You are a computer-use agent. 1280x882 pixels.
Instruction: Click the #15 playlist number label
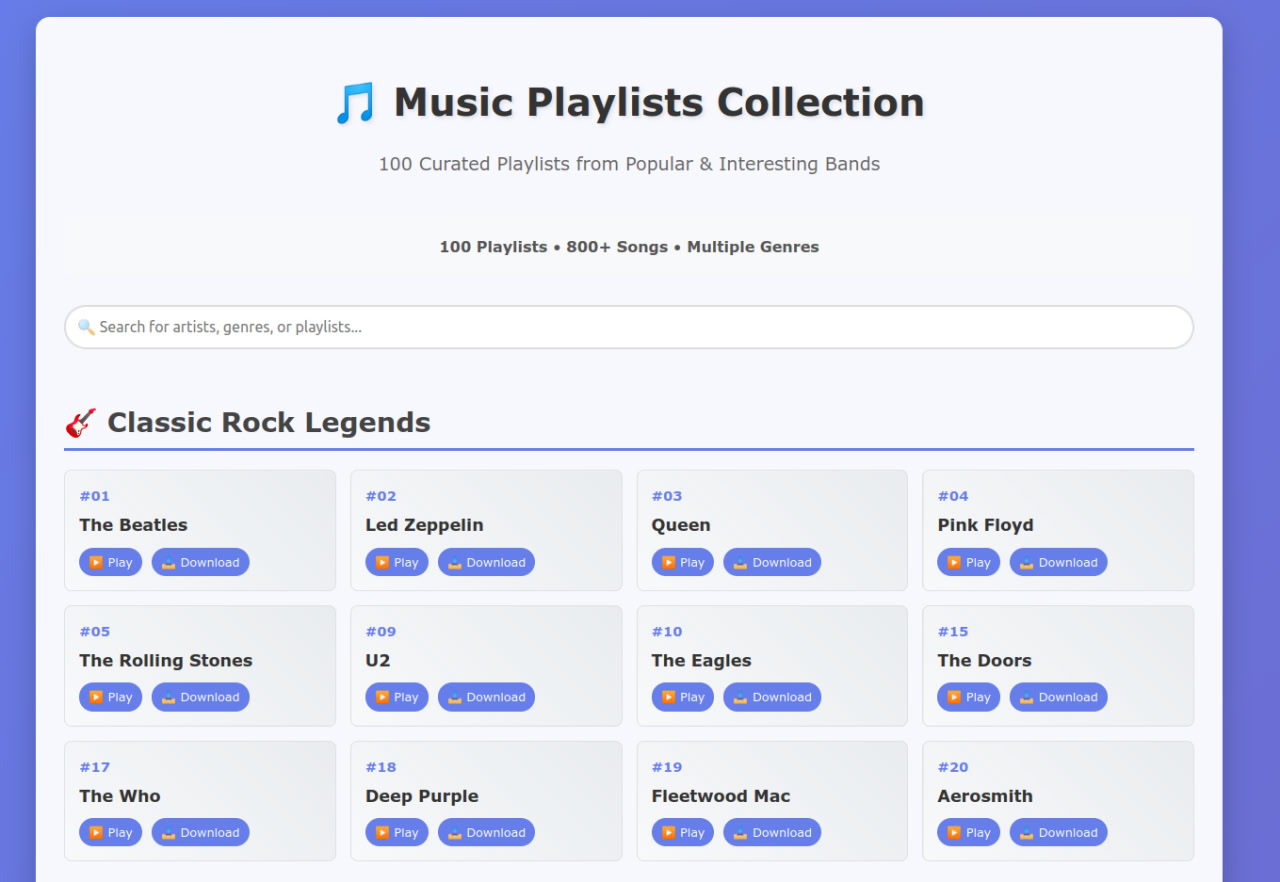pyautogui.click(x=953, y=631)
